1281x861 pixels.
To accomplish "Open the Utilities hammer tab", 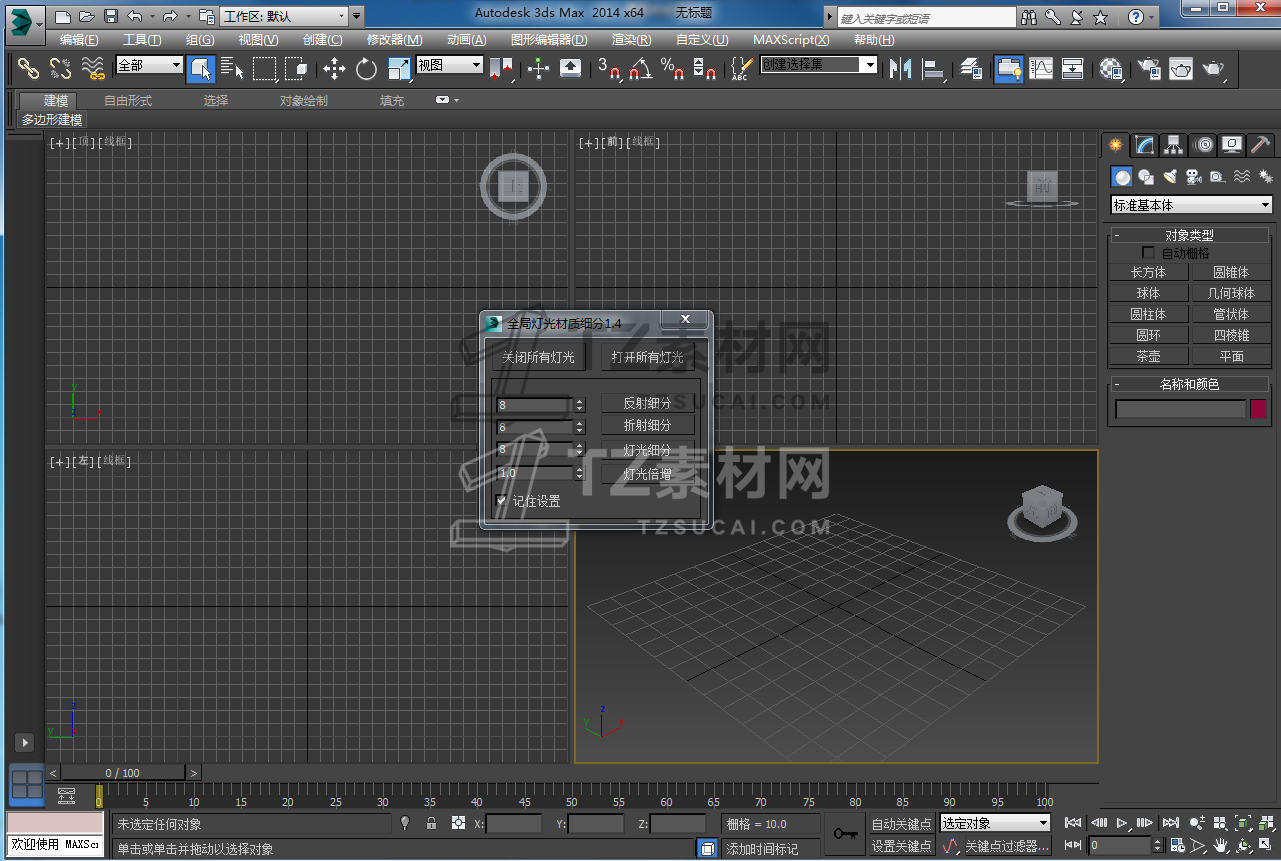I will pyautogui.click(x=1261, y=145).
